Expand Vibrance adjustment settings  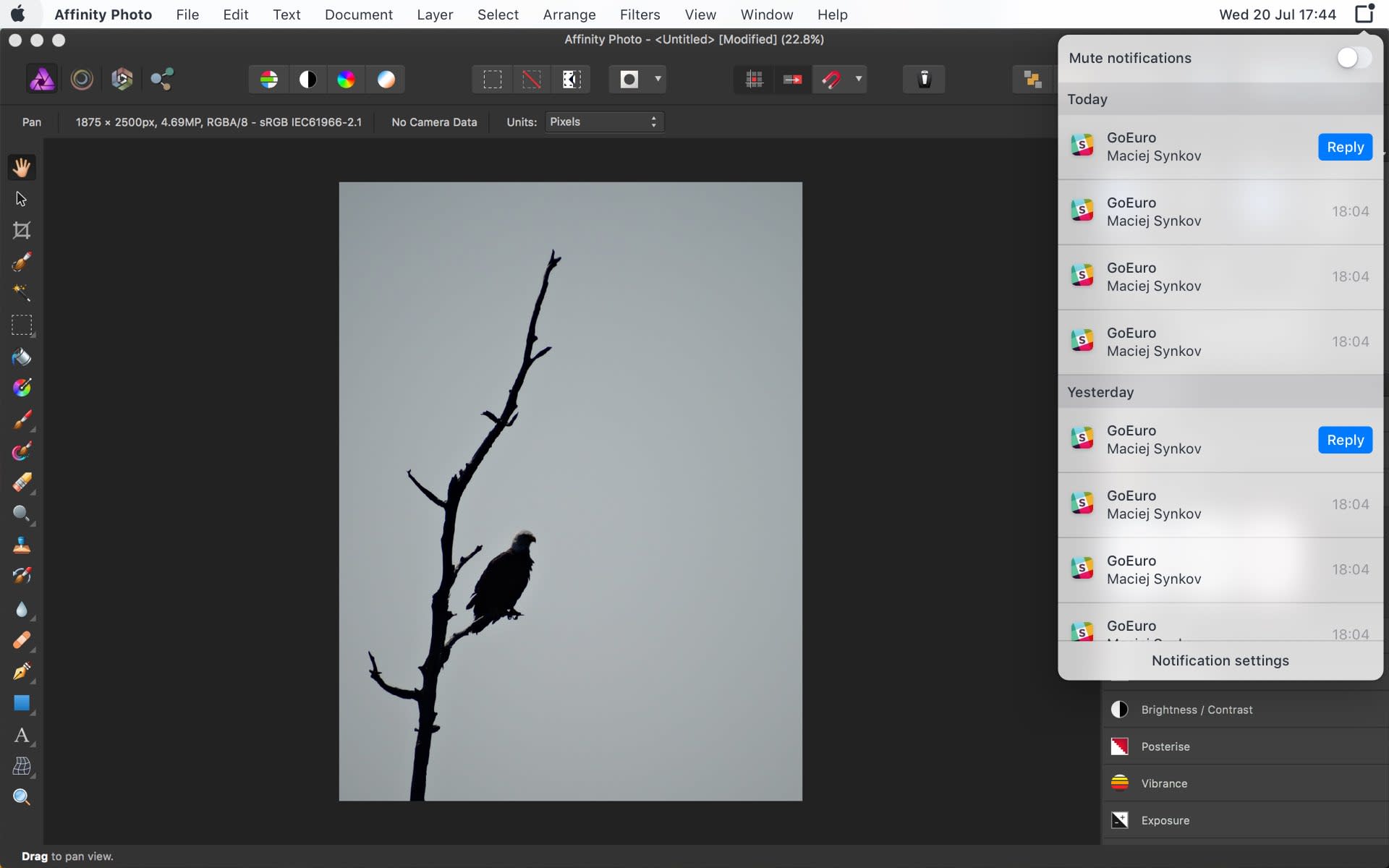point(1165,783)
